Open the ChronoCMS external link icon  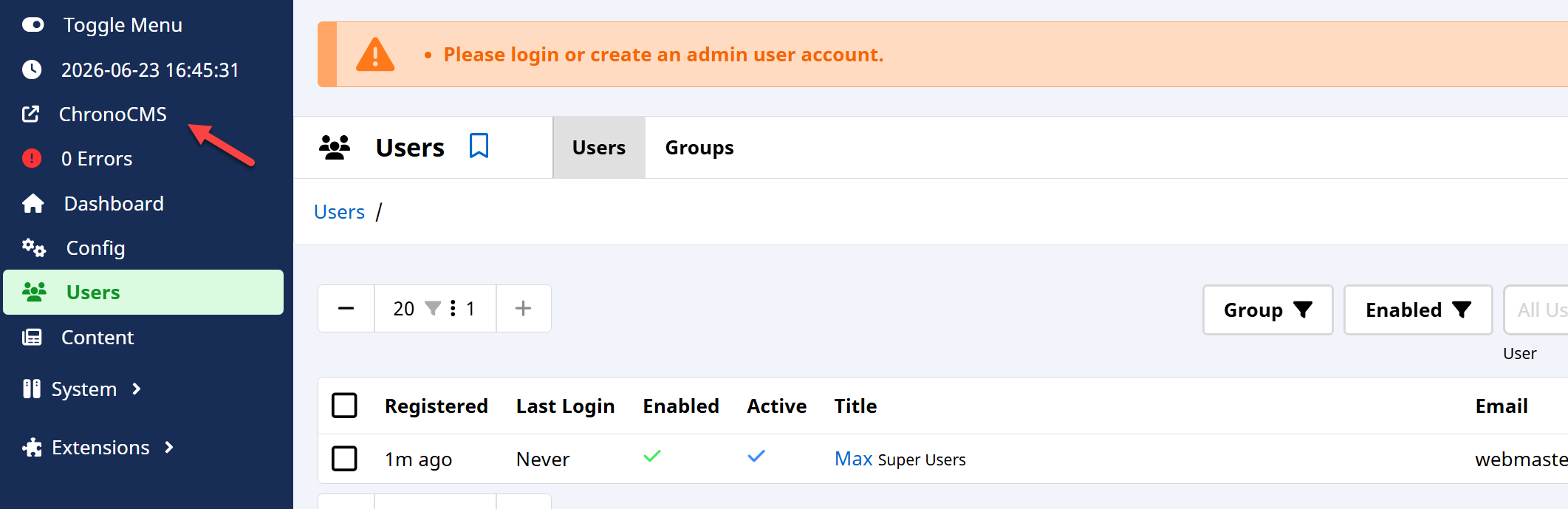pyautogui.click(x=30, y=114)
